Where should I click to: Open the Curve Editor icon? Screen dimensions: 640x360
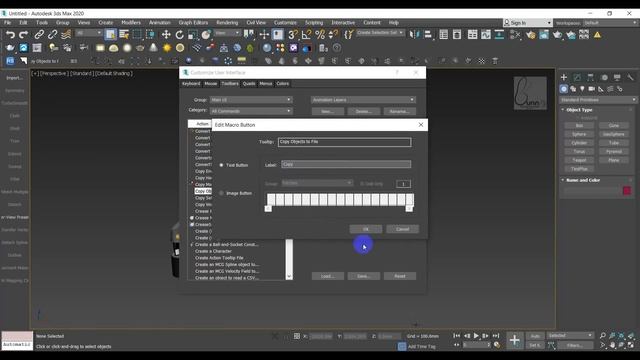click(x=486, y=35)
